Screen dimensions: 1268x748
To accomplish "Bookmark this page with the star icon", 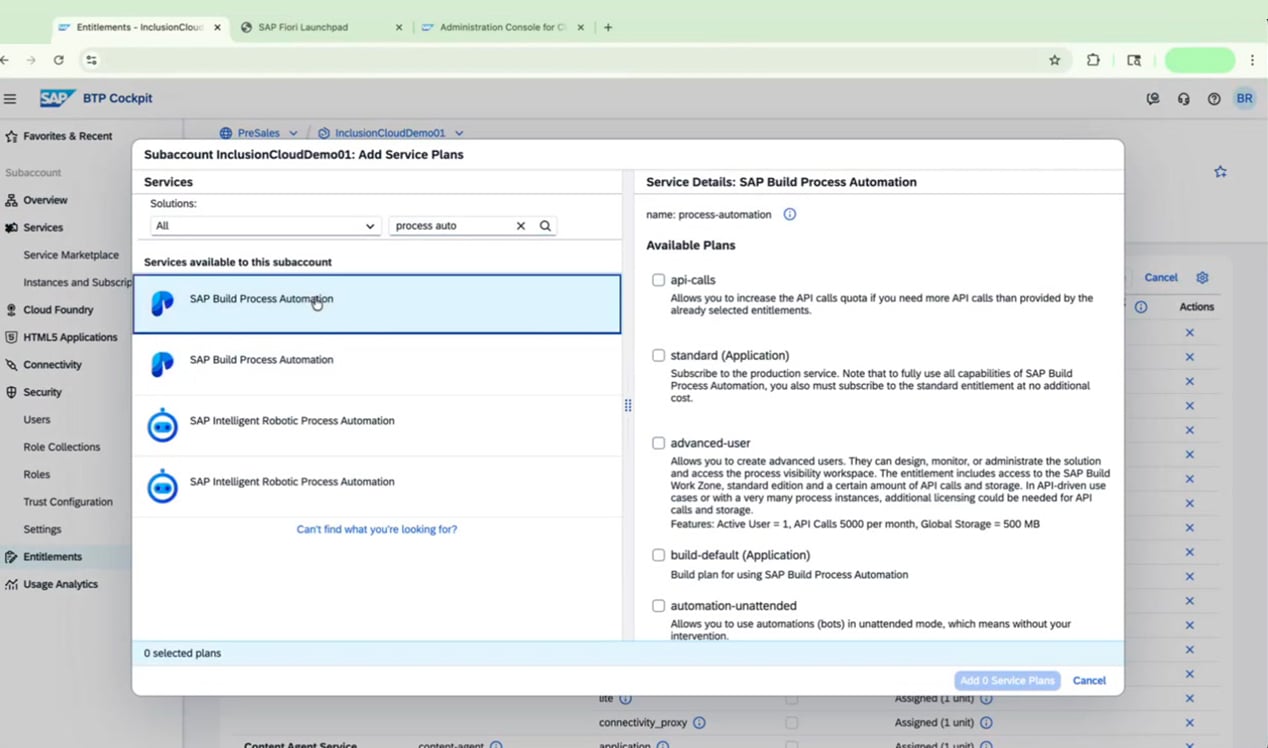I will [1054, 60].
